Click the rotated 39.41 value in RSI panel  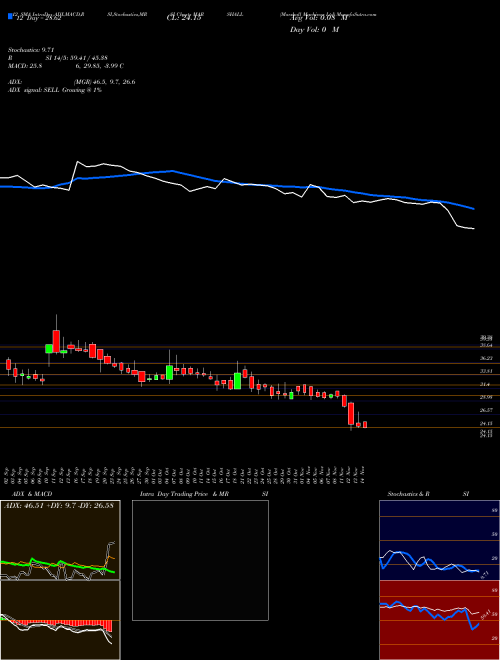(x=486, y=615)
